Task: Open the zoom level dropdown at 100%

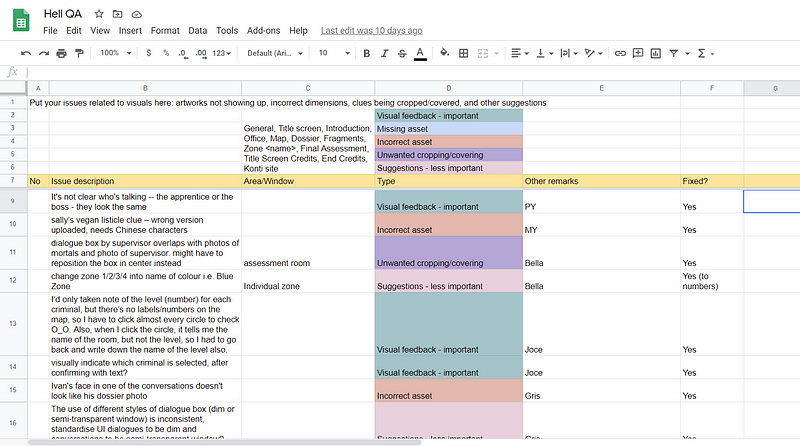Action: 113,53
